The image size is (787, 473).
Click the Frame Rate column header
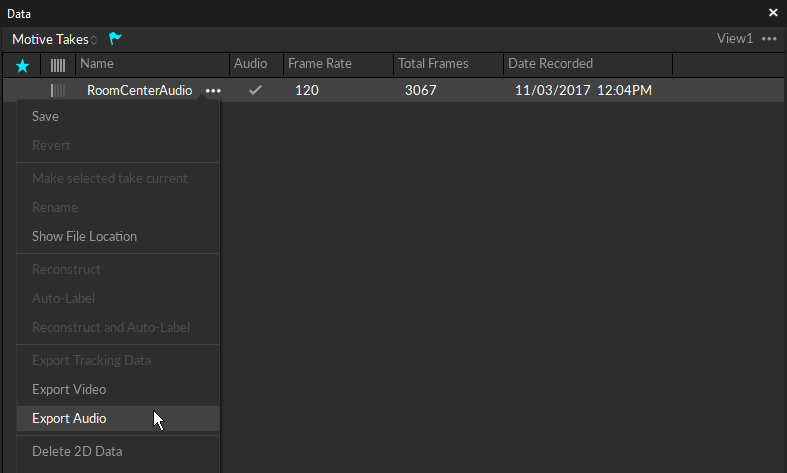(319, 64)
